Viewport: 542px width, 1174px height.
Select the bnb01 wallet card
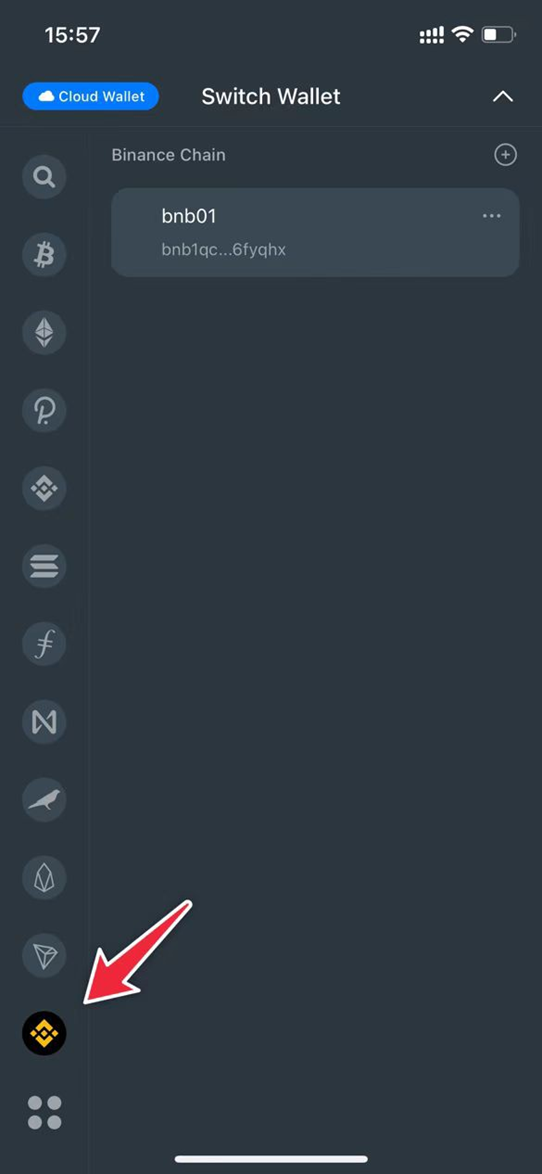(315, 232)
